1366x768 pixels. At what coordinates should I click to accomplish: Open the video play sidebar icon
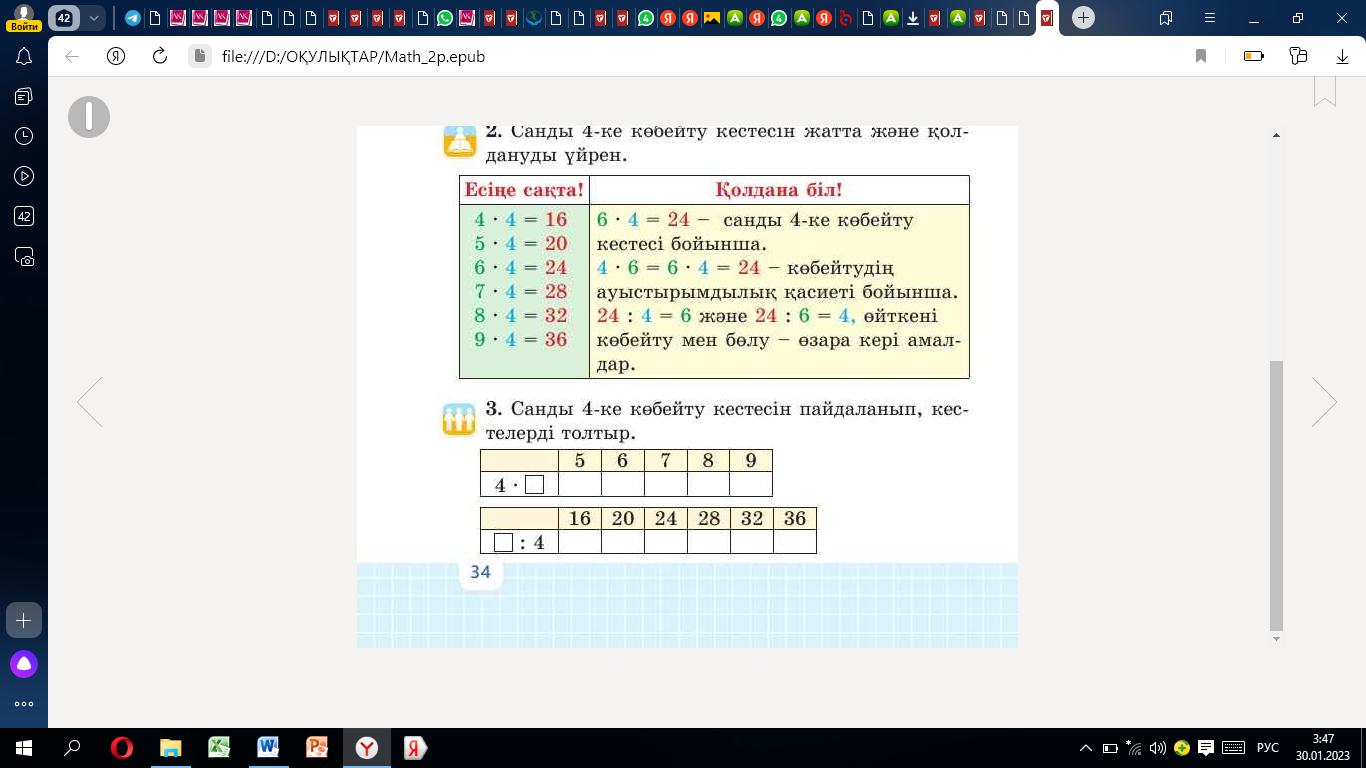point(24,176)
